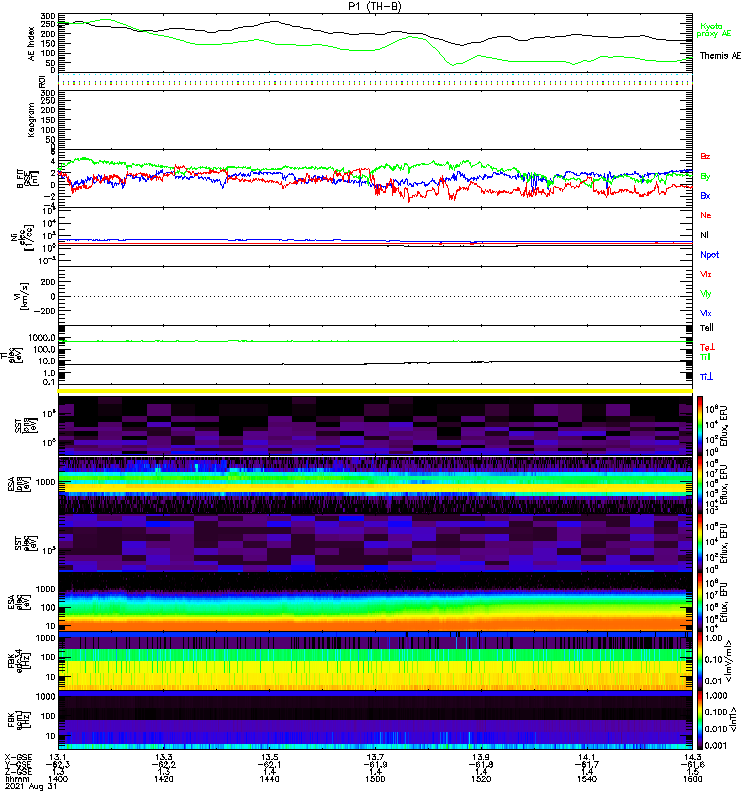Click the "-62.3" Y-GSE position value

point(58,764)
